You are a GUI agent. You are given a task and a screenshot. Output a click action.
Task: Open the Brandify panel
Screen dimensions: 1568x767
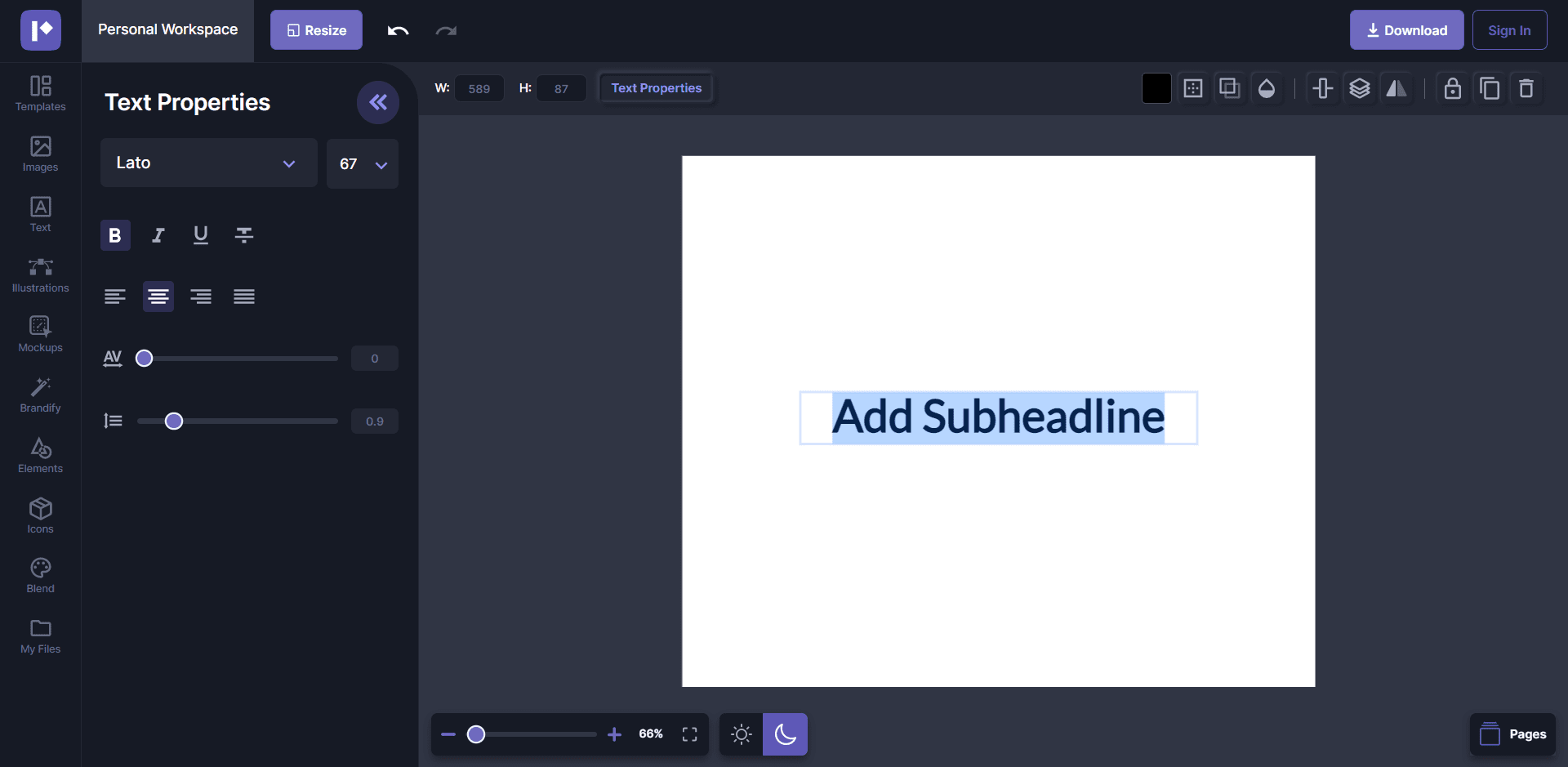click(39, 395)
